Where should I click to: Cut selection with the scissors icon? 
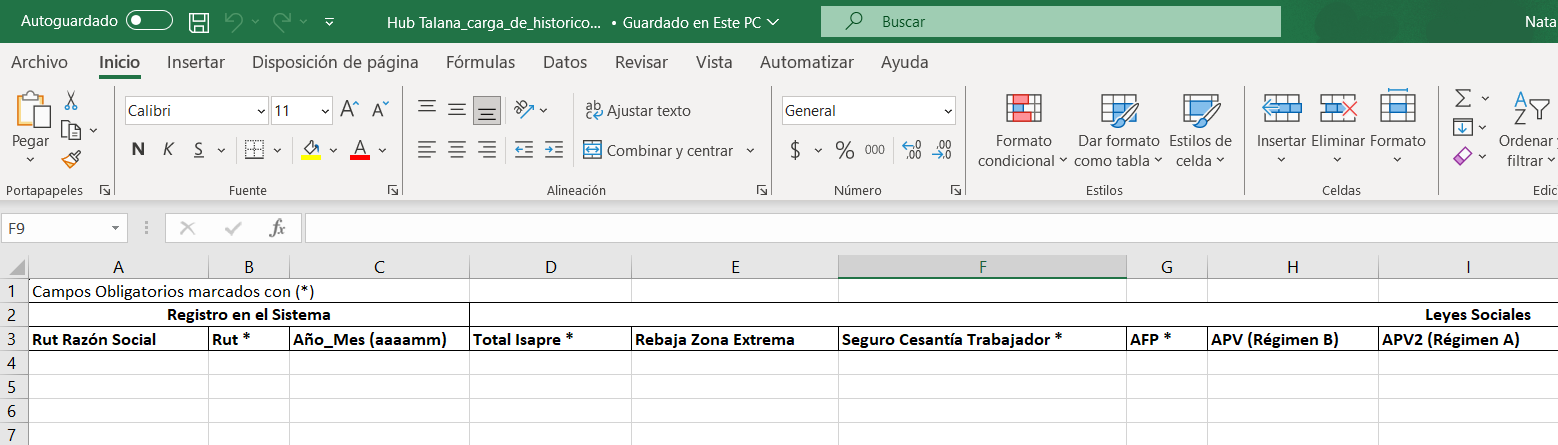71,101
